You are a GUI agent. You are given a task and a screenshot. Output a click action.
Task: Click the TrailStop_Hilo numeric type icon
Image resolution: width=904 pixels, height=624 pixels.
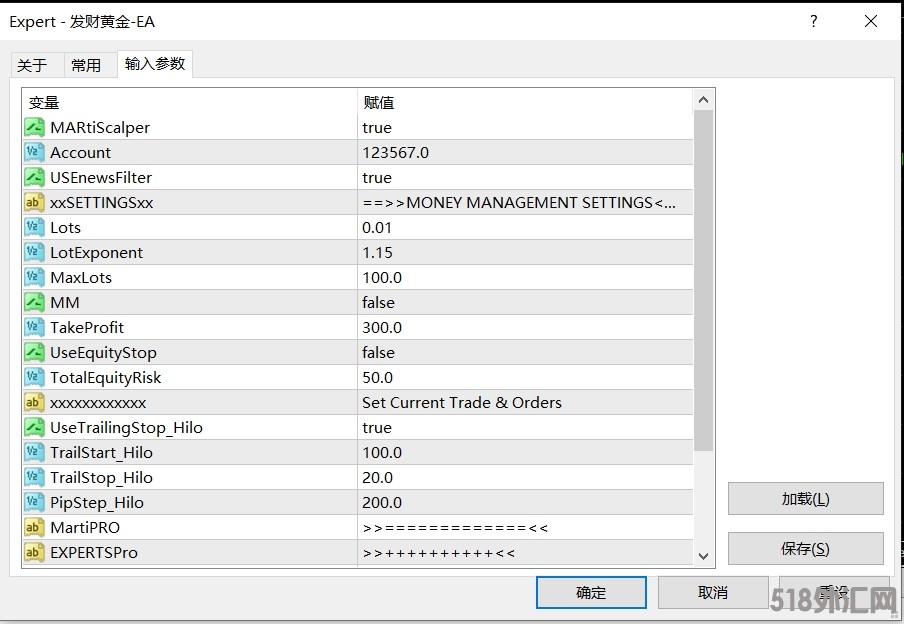point(34,478)
